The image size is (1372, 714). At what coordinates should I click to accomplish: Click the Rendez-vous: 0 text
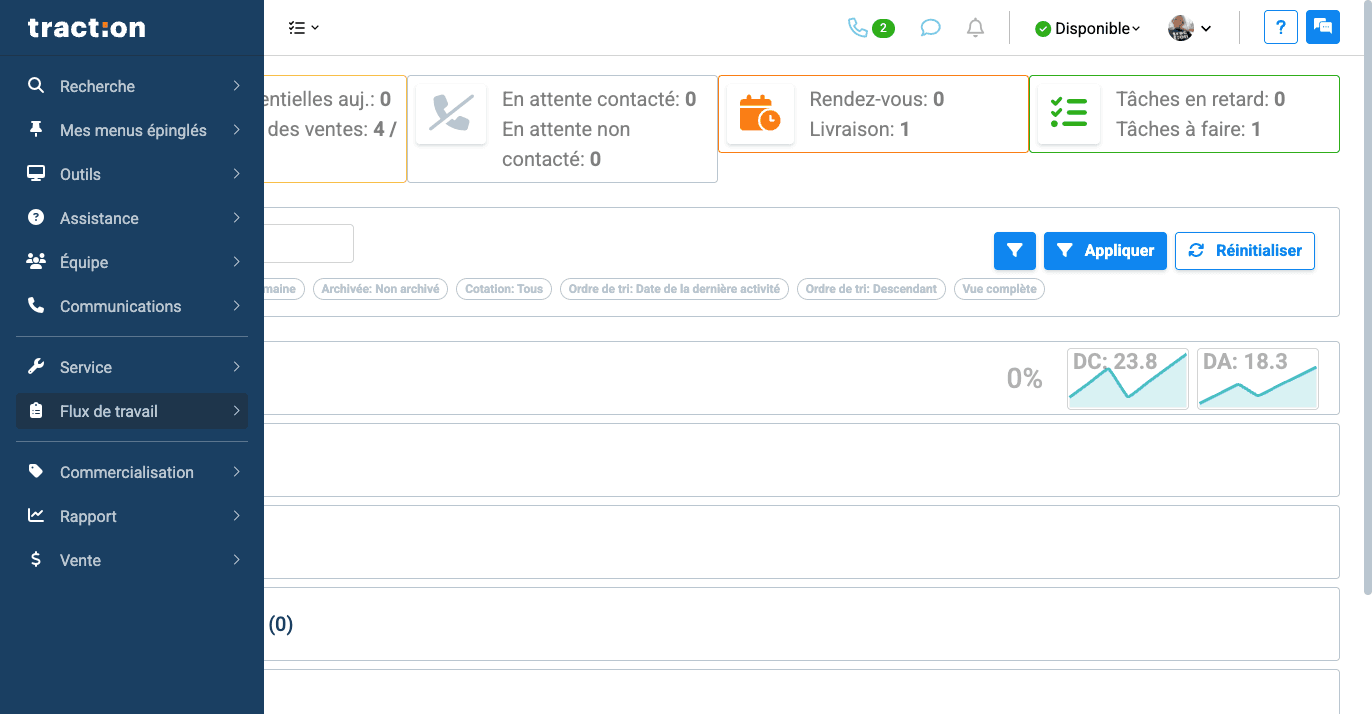coord(877,99)
